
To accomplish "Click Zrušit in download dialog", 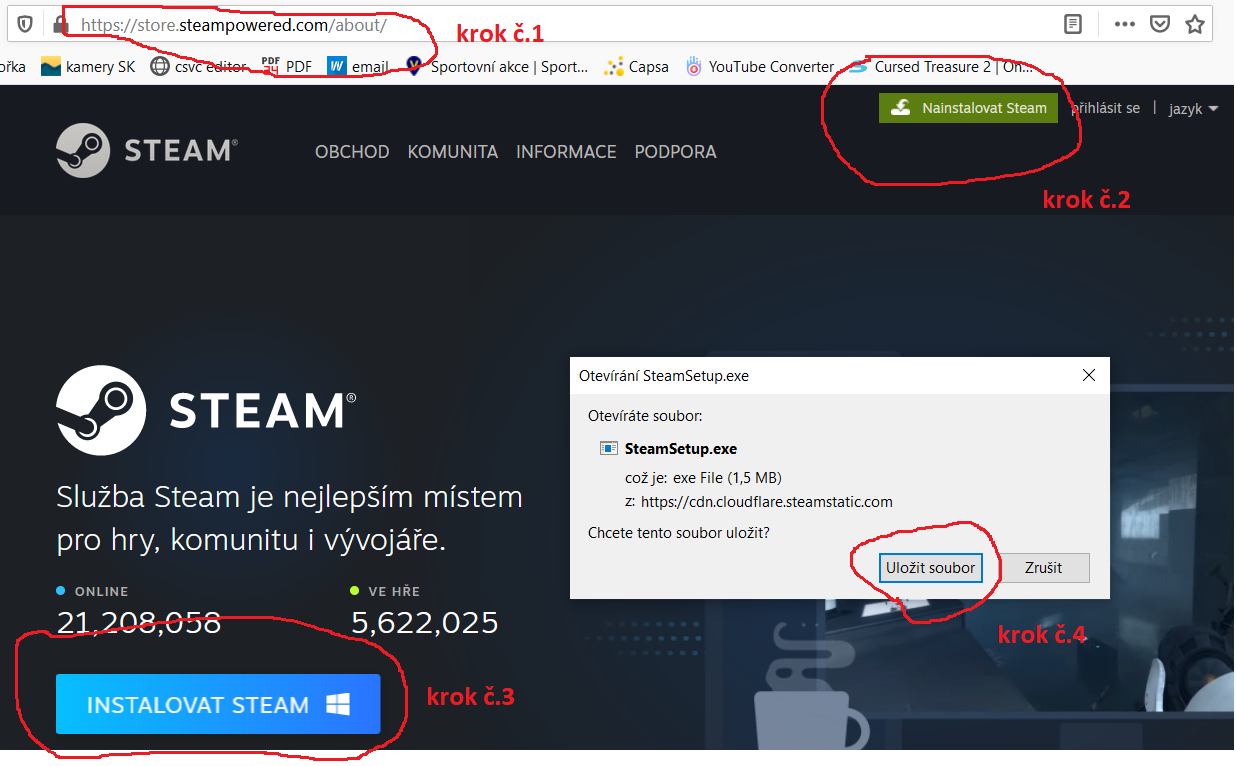I will click(1044, 568).
